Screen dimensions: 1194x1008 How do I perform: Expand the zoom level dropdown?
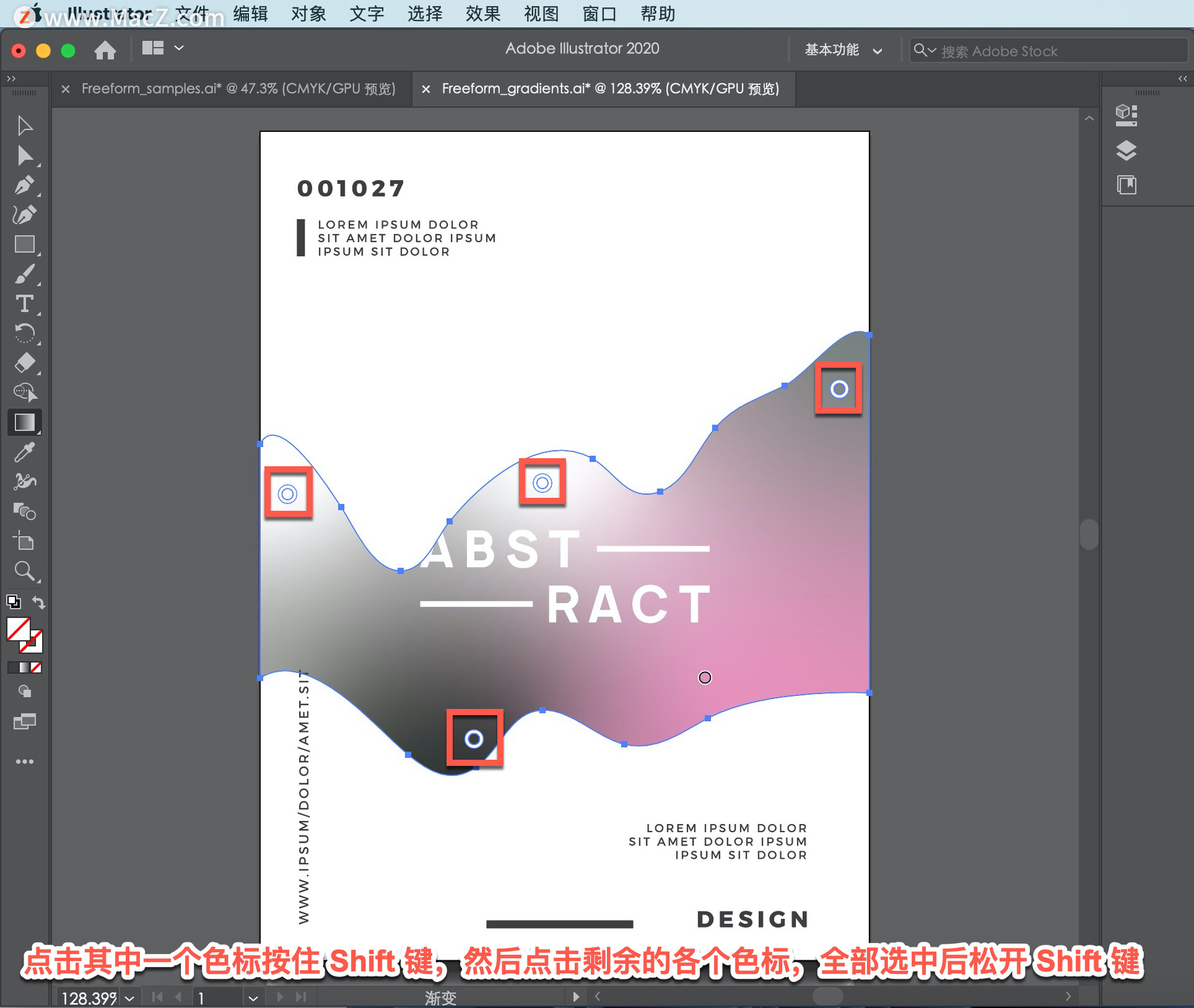point(129,998)
